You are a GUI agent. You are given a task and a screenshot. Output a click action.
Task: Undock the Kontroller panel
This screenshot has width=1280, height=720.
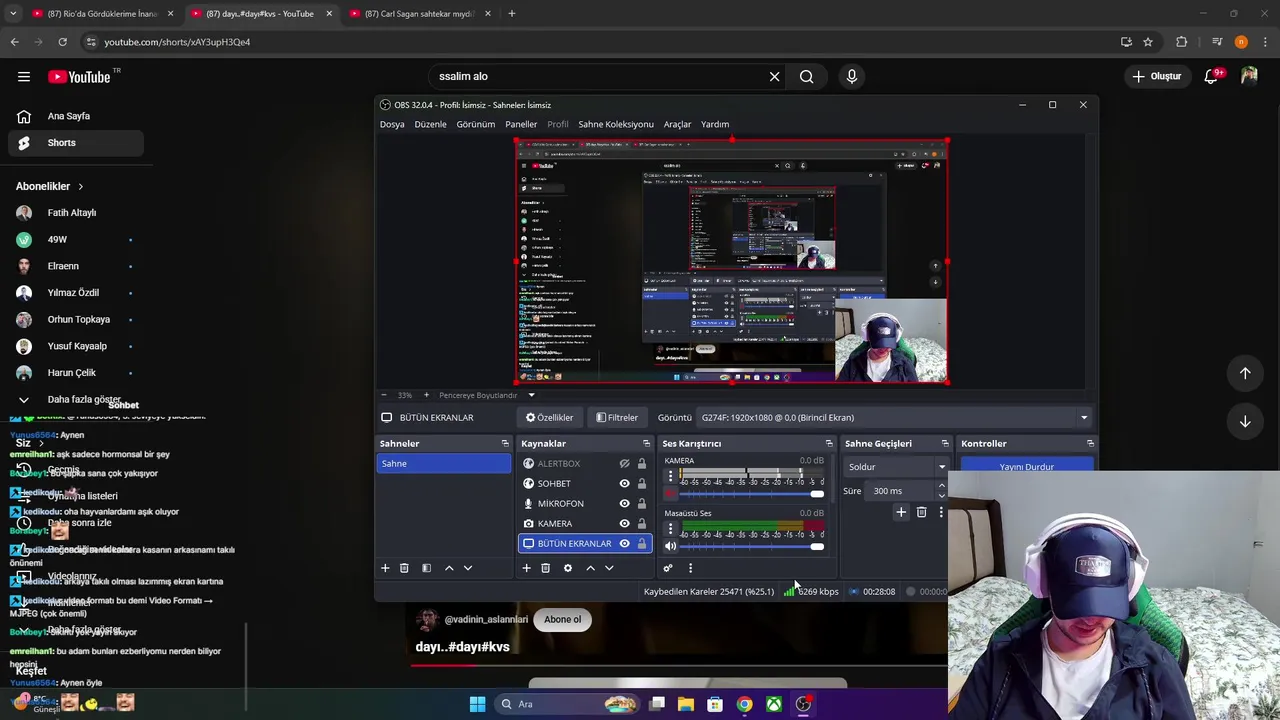click(x=1090, y=443)
